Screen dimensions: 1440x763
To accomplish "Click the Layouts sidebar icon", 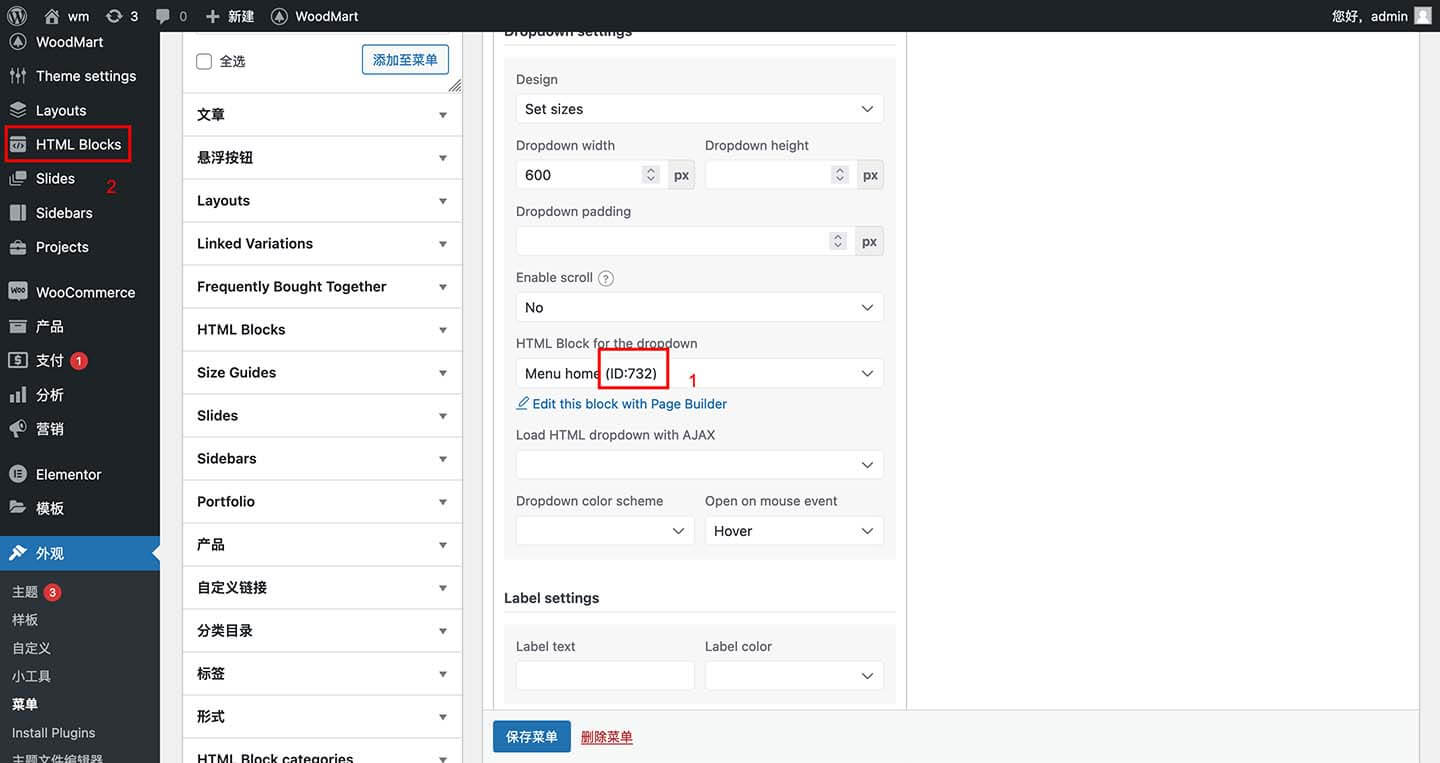I will [x=18, y=110].
